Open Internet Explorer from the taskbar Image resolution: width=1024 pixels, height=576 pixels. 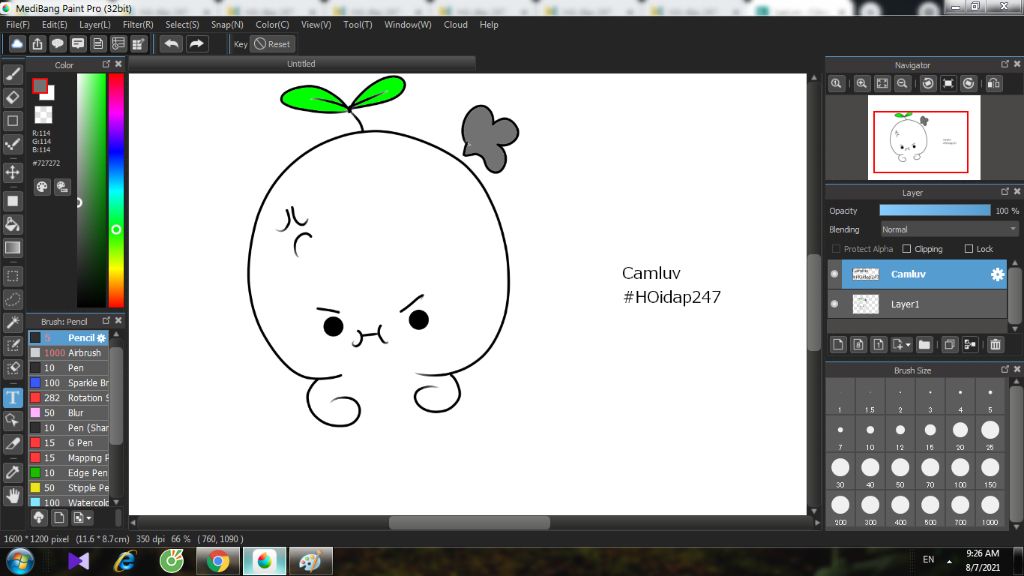pos(125,561)
